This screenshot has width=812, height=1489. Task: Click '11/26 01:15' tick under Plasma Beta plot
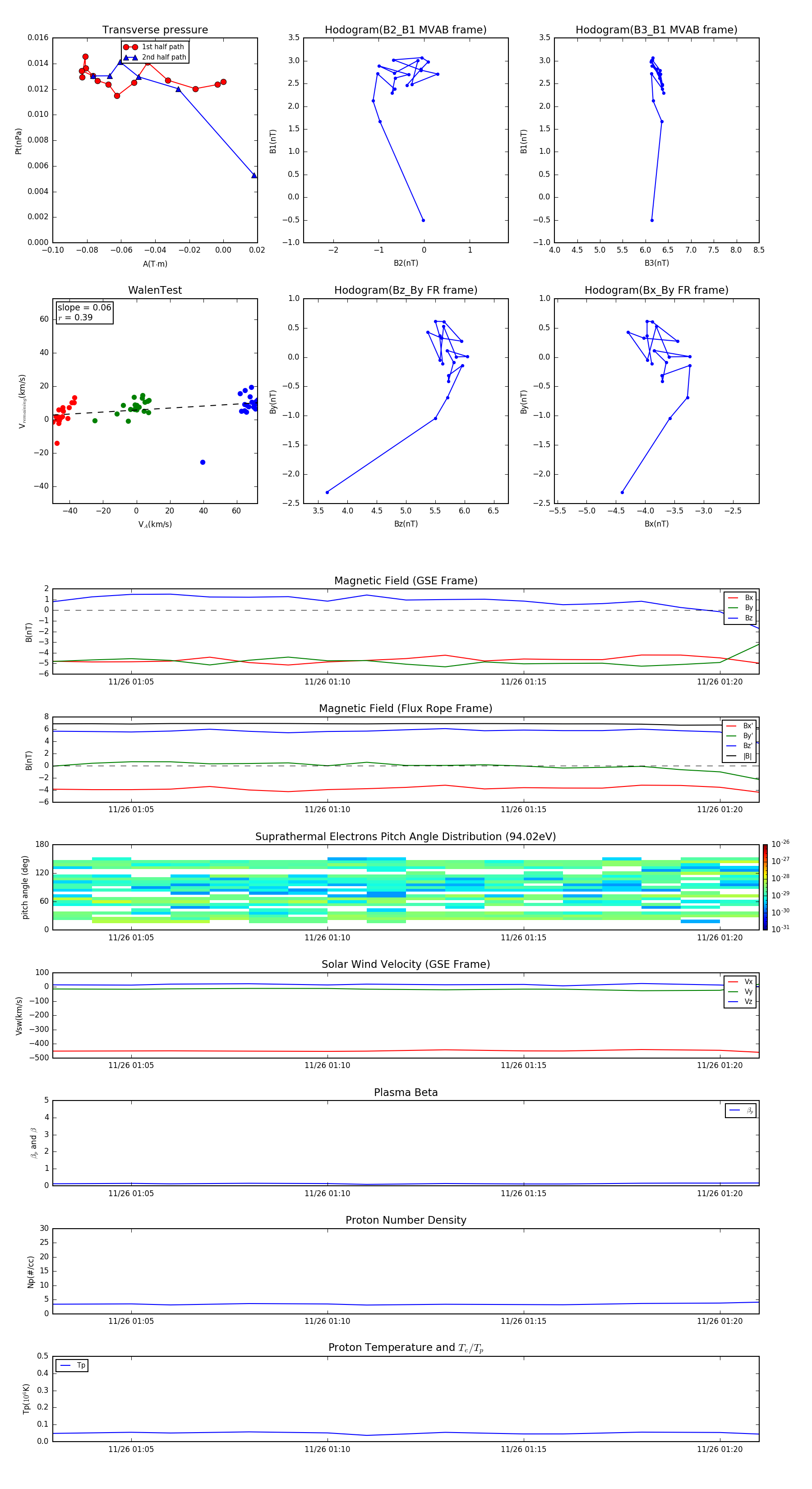524,1193
